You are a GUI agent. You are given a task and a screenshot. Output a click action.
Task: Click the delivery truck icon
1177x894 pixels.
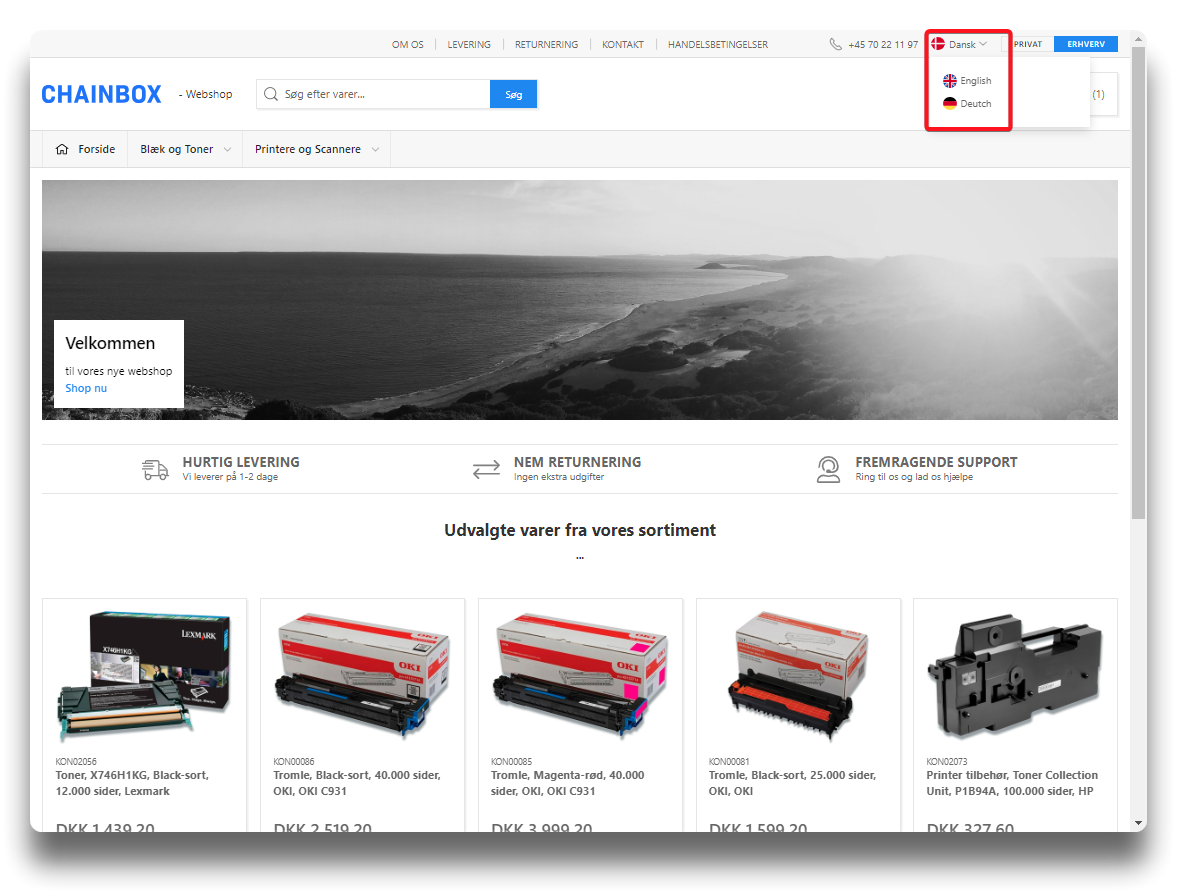[155, 469]
